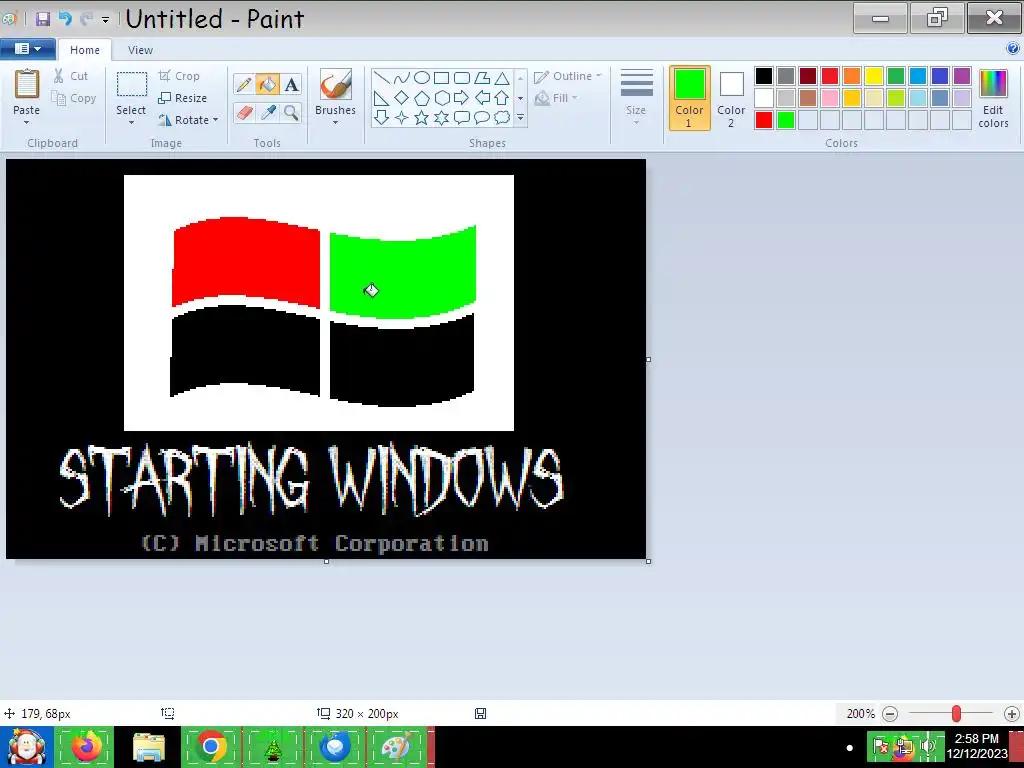Click the Santa Start button

click(26, 746)
